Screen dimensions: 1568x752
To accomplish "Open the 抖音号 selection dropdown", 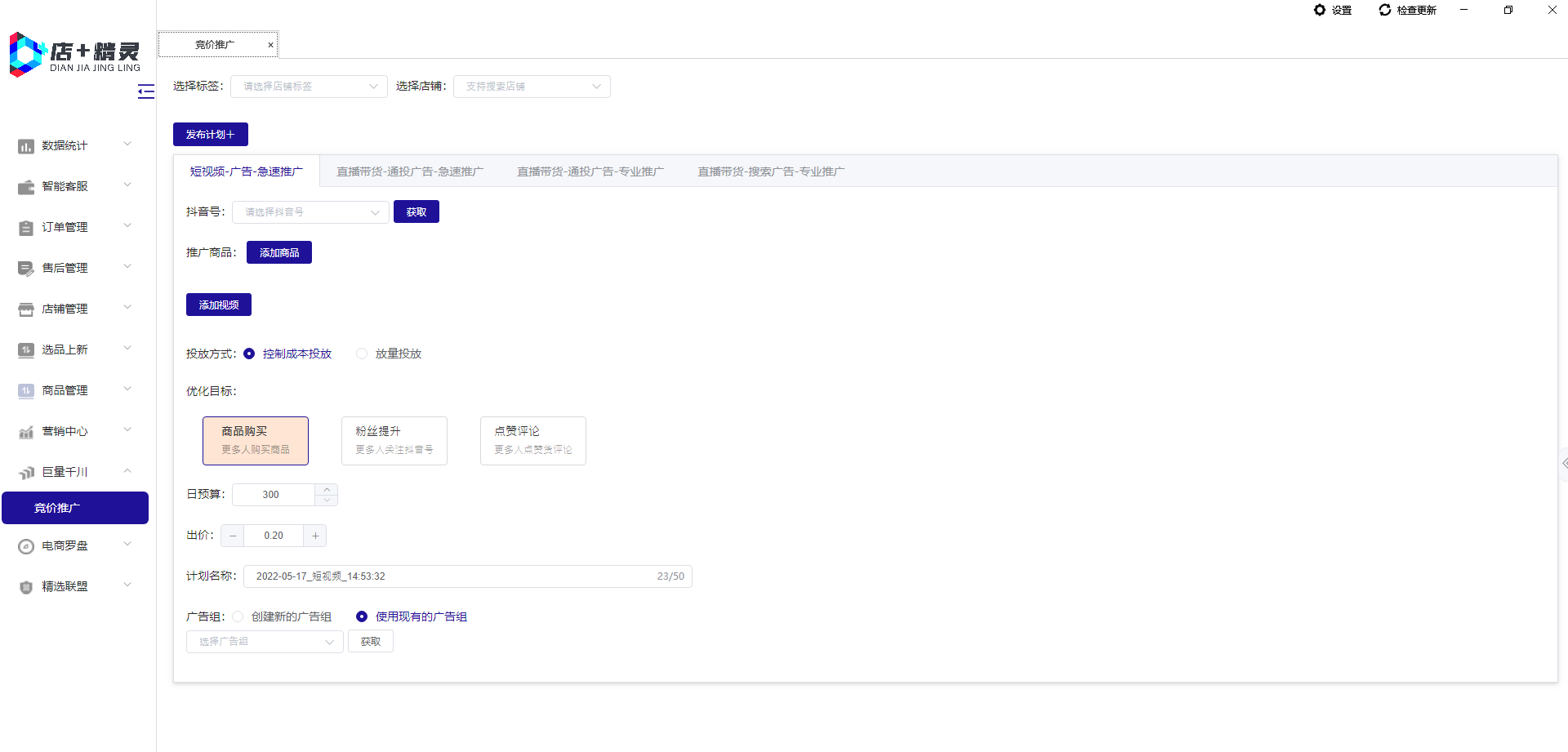I will pos(310,212).
